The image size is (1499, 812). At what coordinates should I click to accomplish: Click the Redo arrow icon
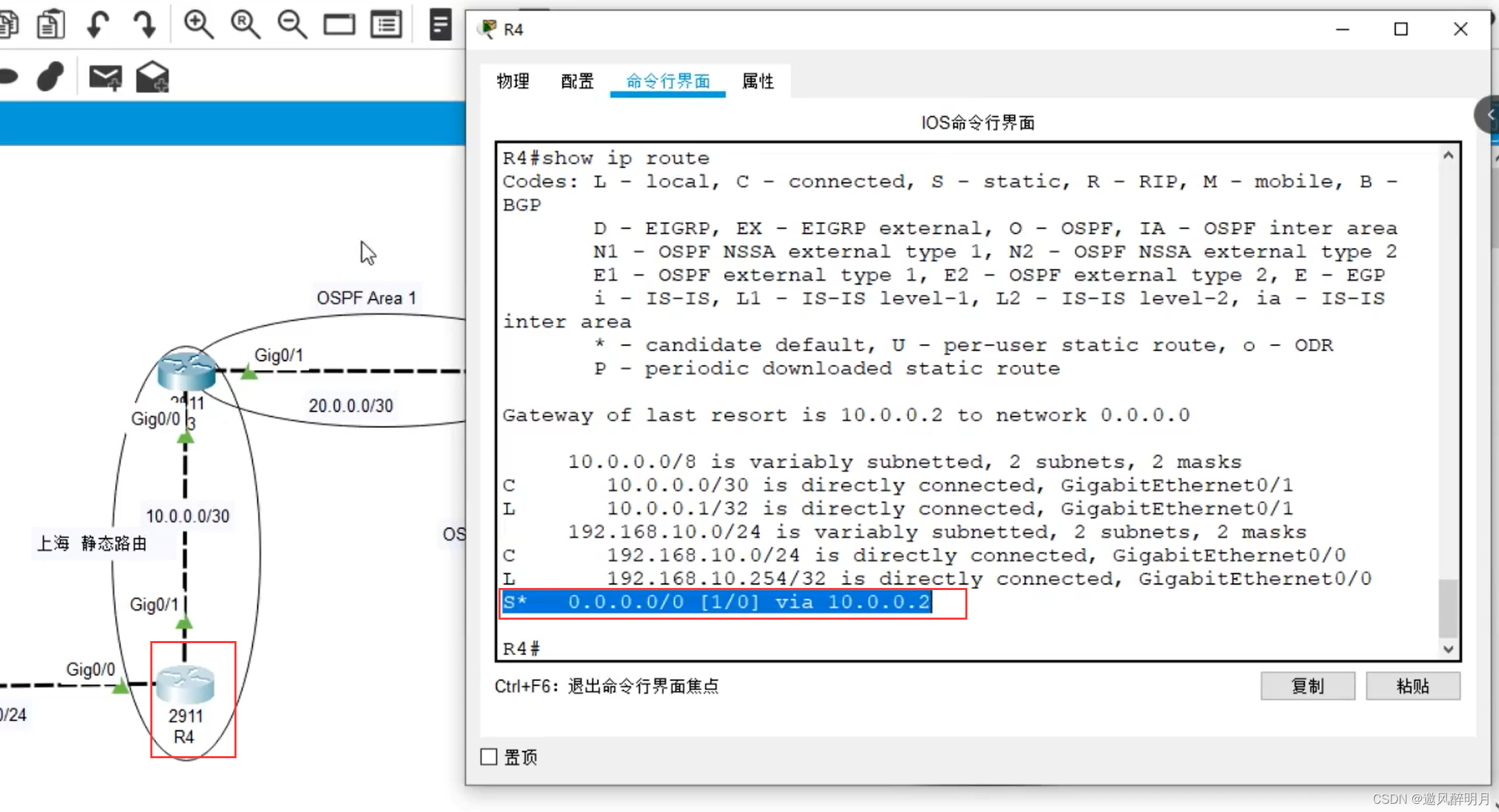click(x=144, y=25)
